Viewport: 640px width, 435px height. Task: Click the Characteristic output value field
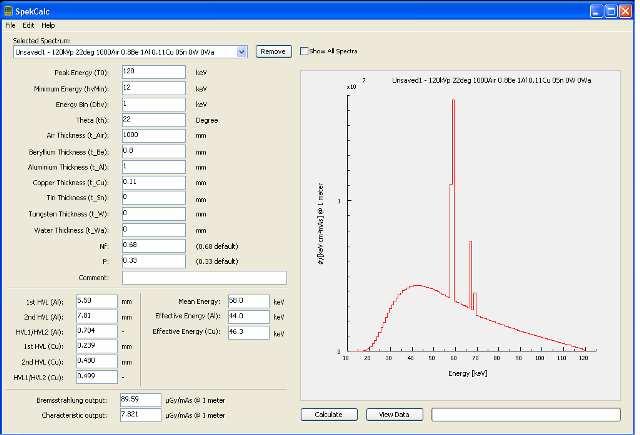tap(141, 415)
